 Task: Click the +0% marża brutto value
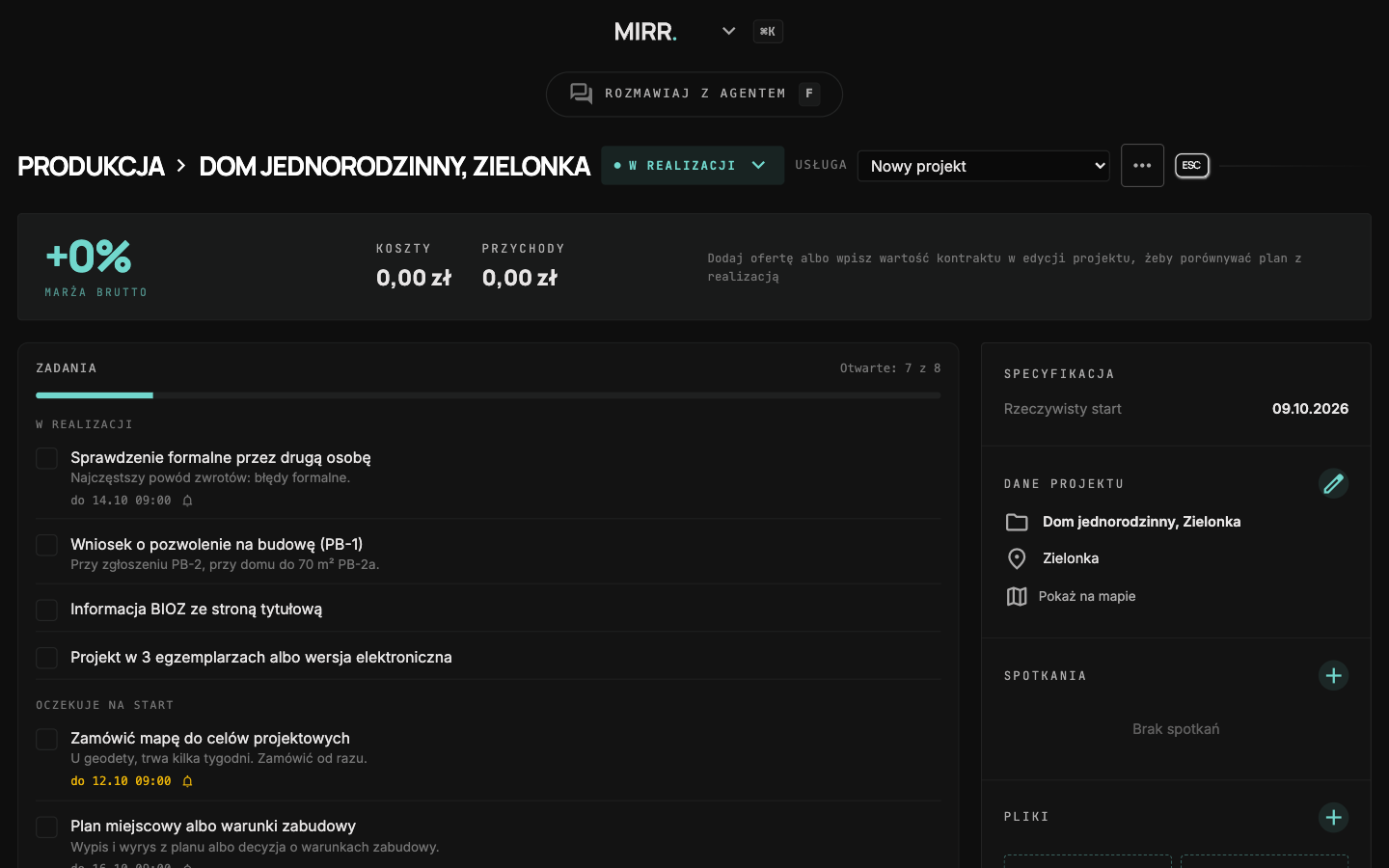coord(89,257)
